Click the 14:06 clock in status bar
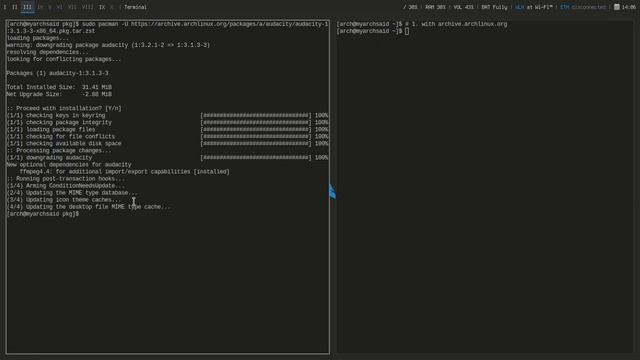This screenshot has height=360, width=640. 629,7
